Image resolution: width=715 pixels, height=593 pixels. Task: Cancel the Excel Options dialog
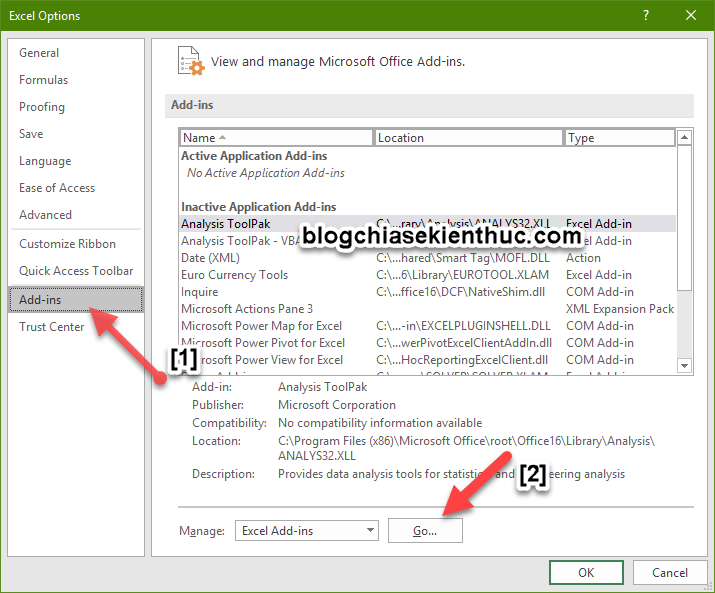pyautogui.click(x=669, y=572)
